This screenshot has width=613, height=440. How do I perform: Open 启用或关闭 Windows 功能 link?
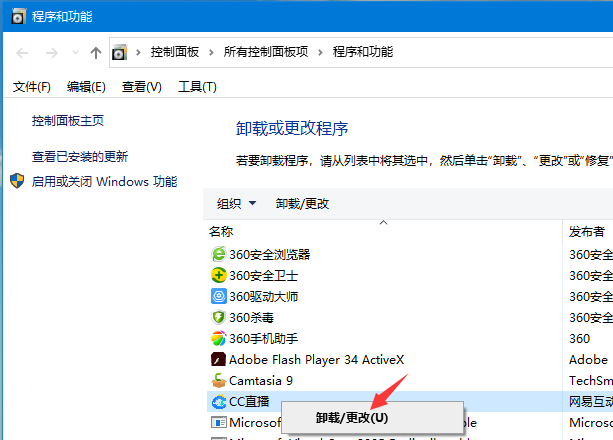[104, 181]
